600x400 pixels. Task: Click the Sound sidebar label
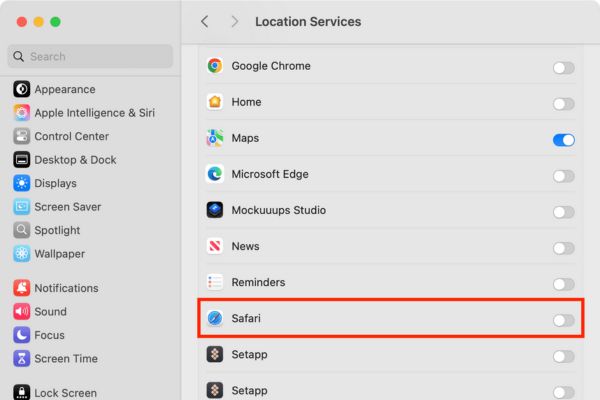[x=51, y=312]
